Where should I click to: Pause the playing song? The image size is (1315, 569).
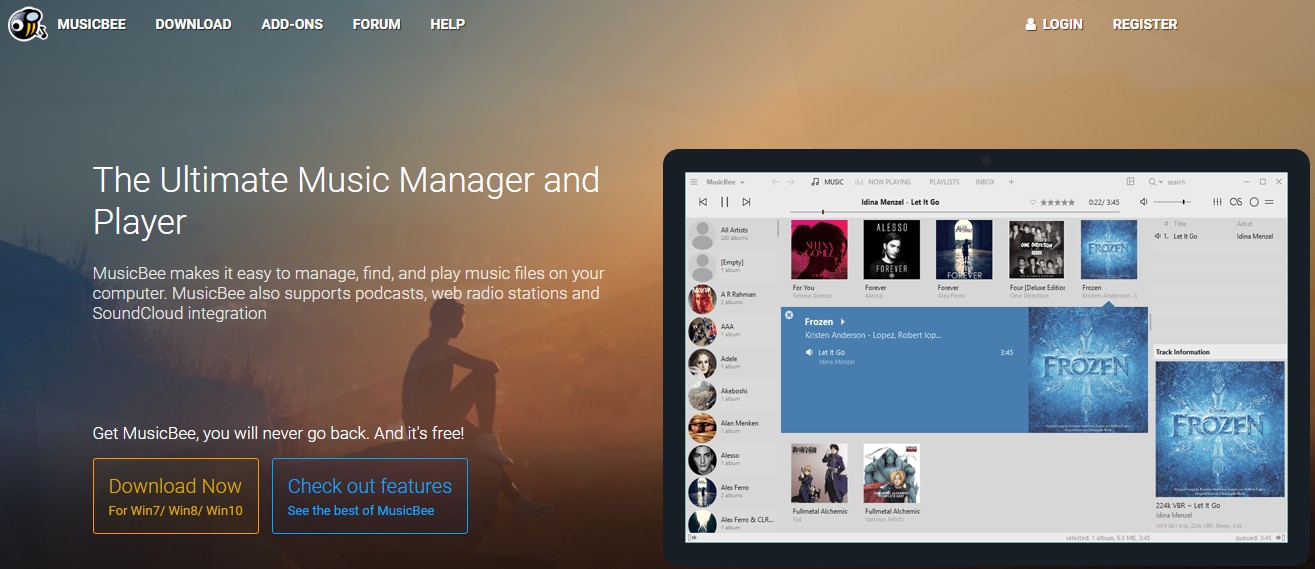(725, 202)
